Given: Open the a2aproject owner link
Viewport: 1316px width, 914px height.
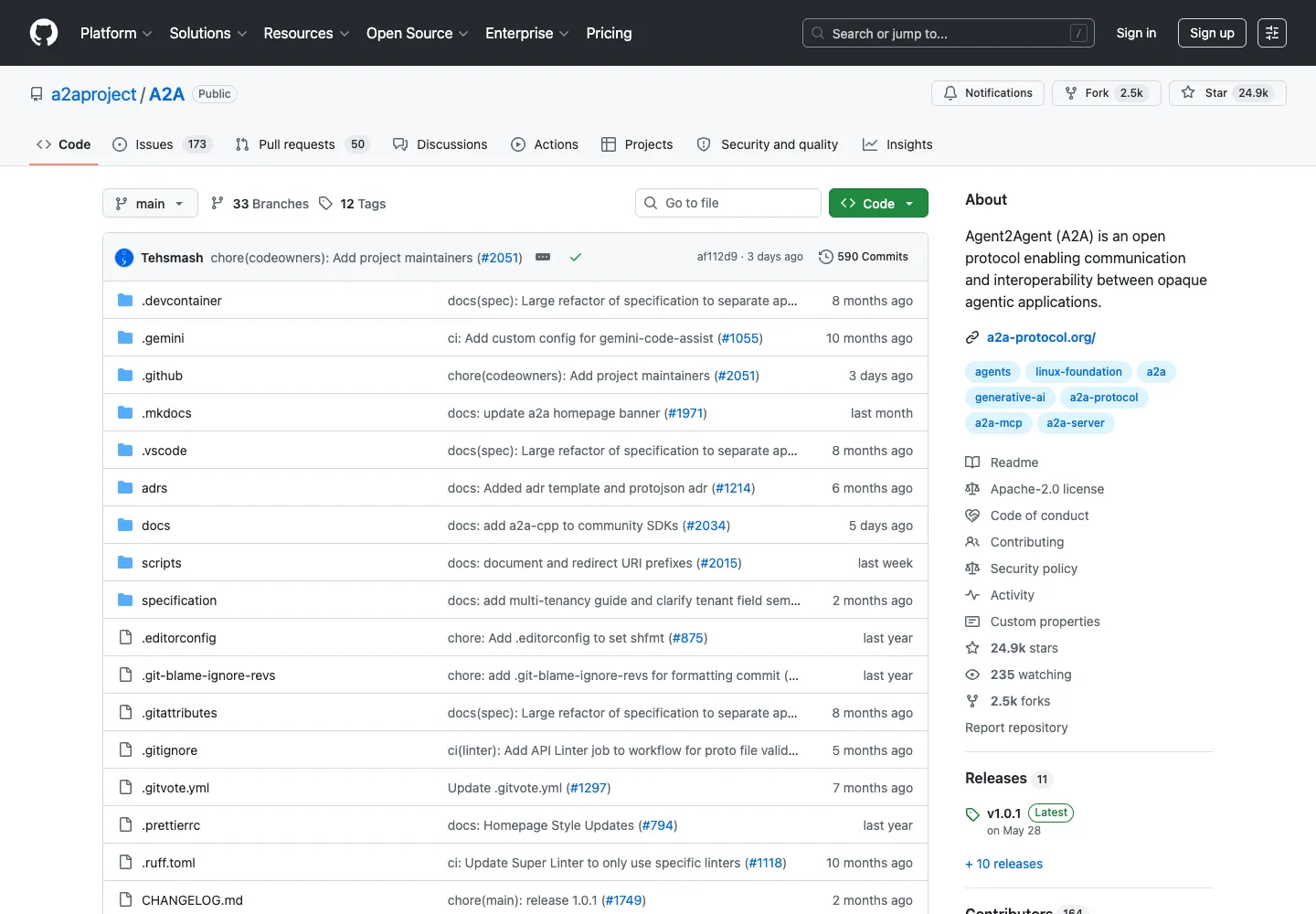Looking at the screenshot, I should click(x=93, y=94).
